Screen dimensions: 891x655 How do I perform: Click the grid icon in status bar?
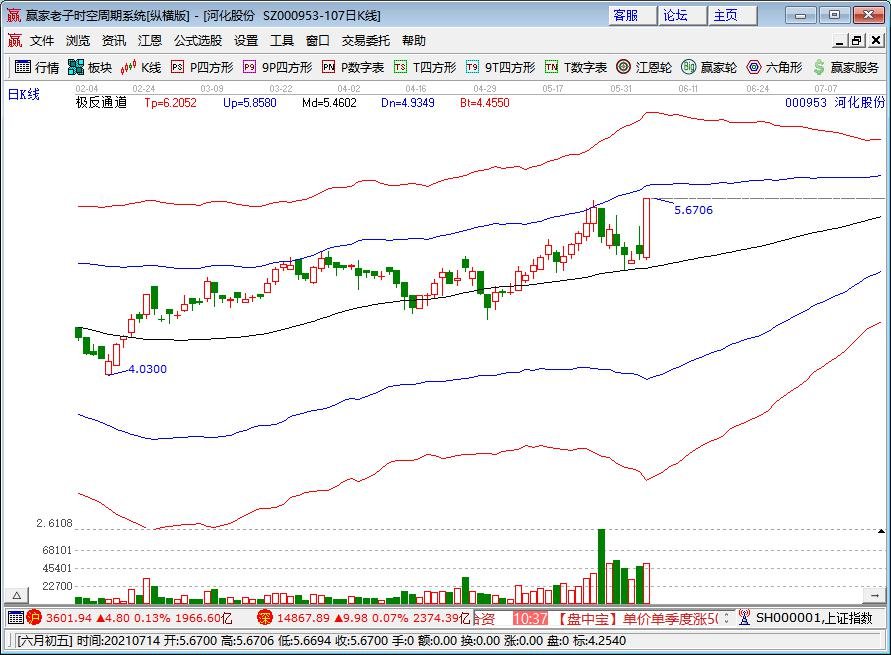pyautogui.click(x=16, y=617)
